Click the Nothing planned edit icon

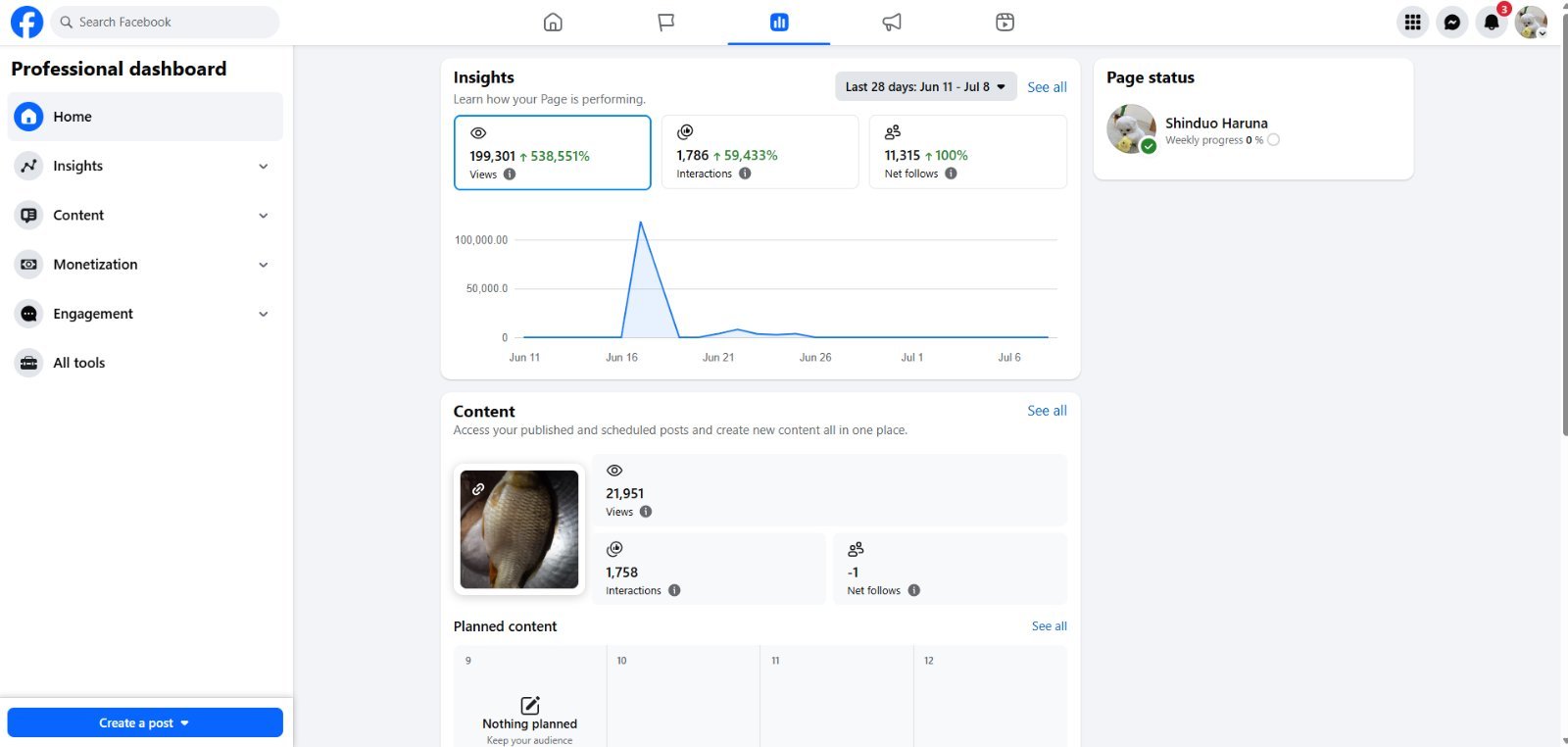pyautogui.click(x=530, y=705)
